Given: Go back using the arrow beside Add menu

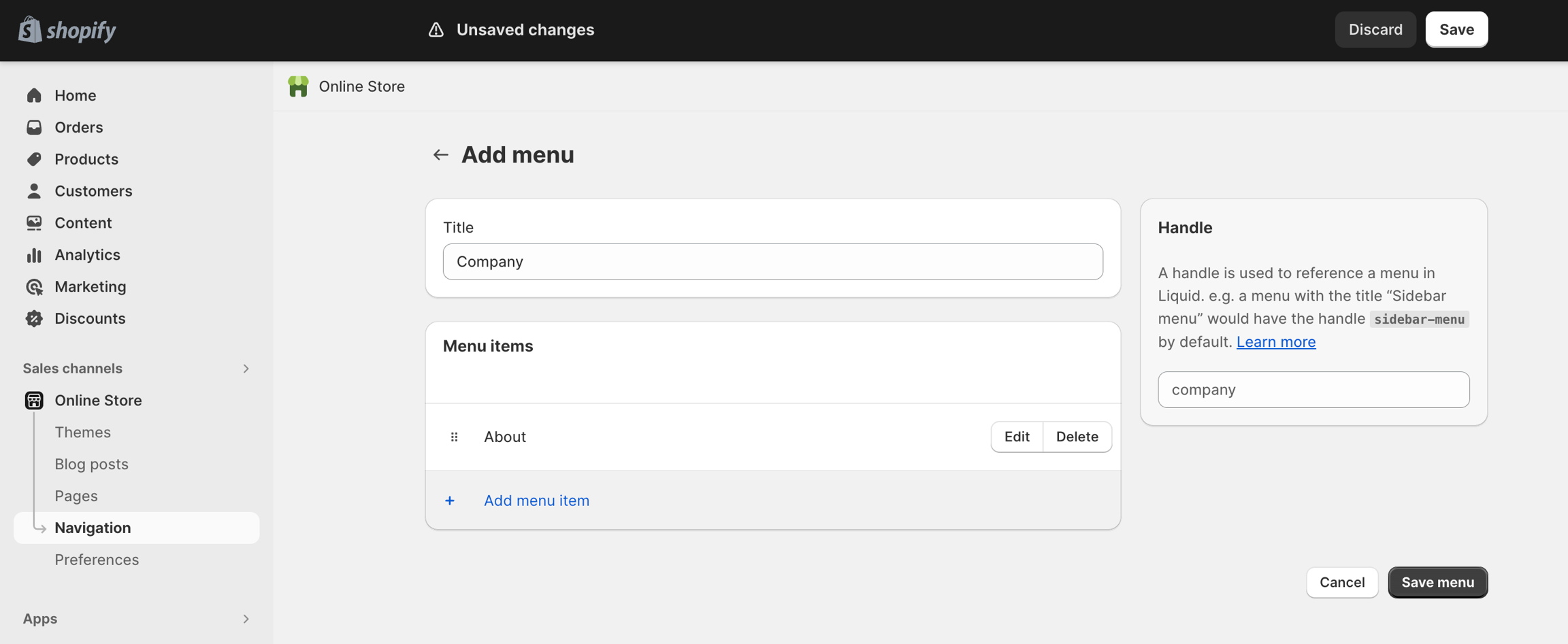Looking at the screenshot, I should click(x=440, y=155).
